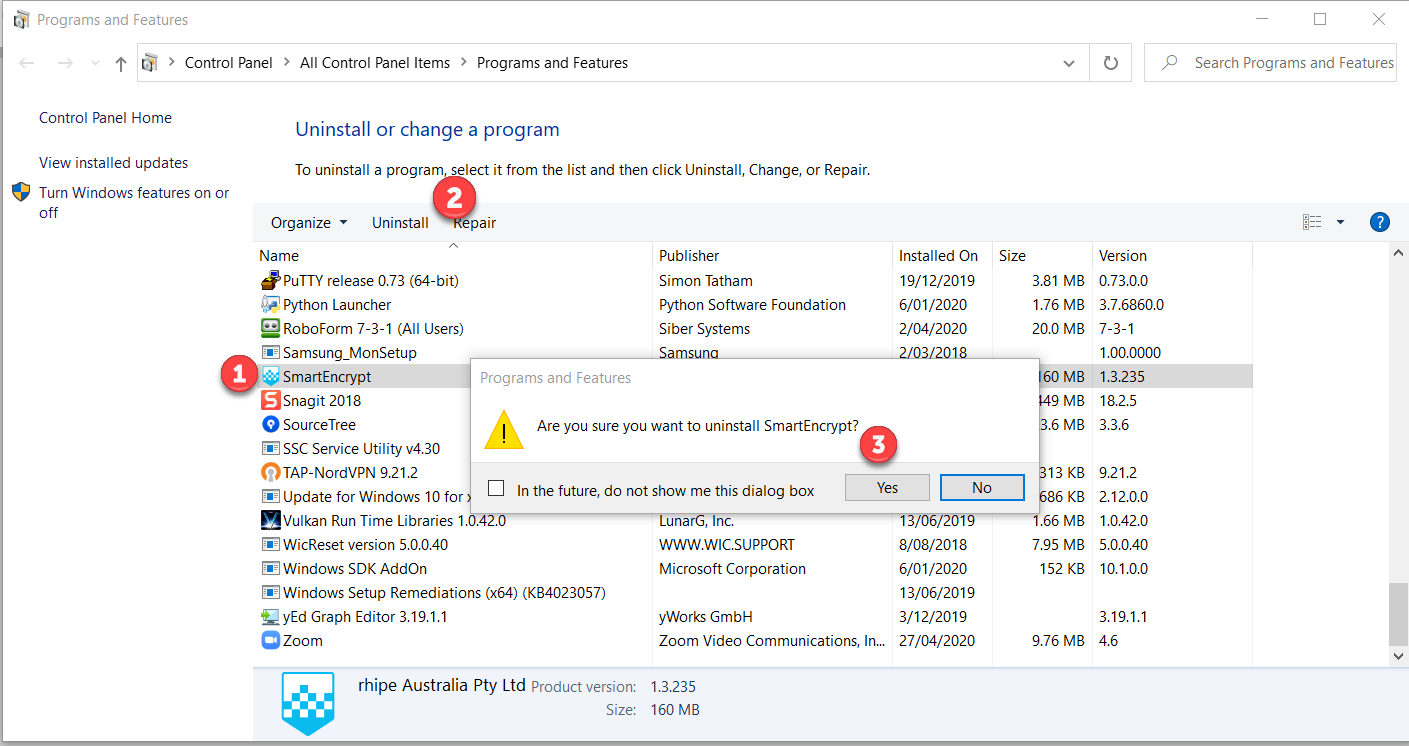Click the TAP-NordVPN 9.21.2 icon

tap(270, 473)
